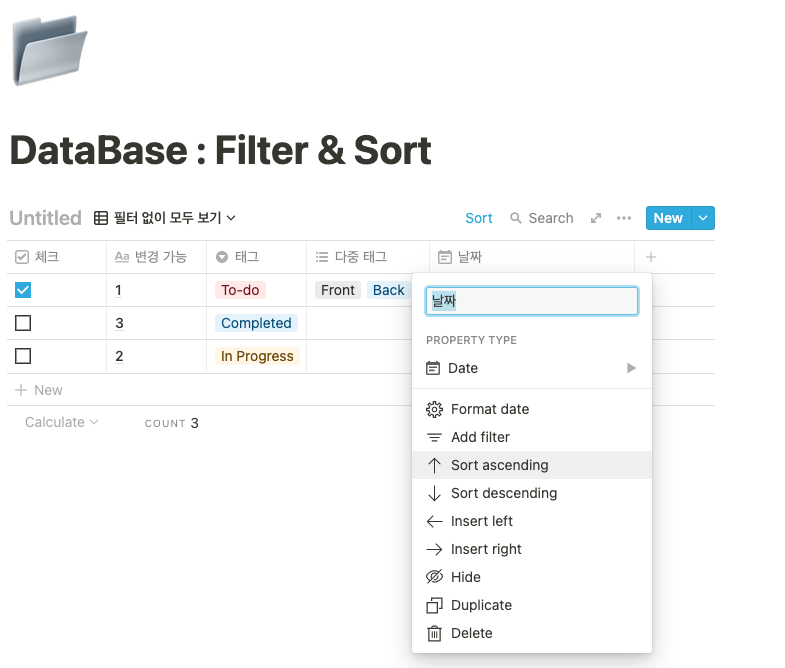Image resolution: width=785 pixels, height=668 pixels.
Task: Click the property name field containing 날짜
Action: click(x=532, y=301)
